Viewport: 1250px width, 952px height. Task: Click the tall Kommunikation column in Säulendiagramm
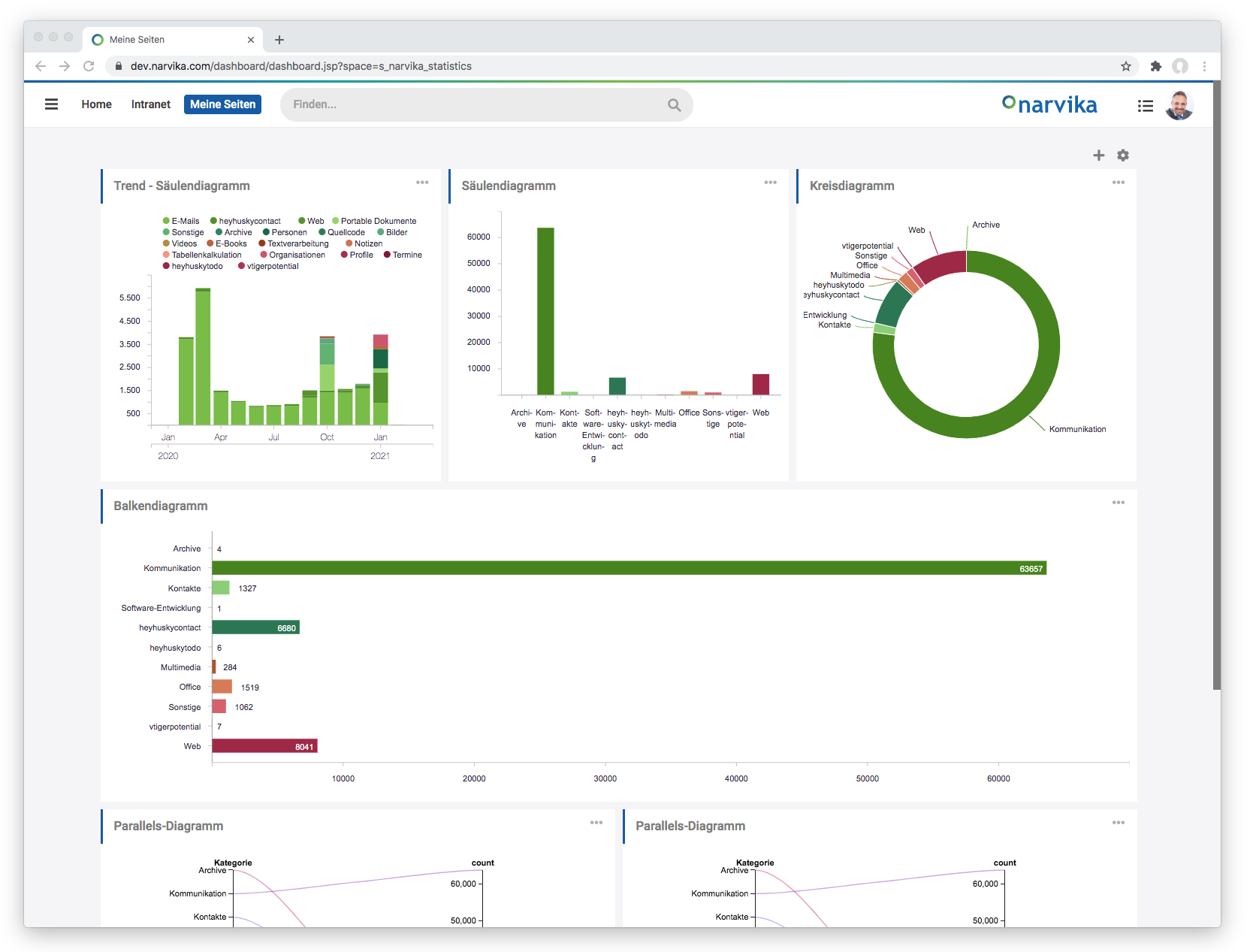(x=545, y=311)
